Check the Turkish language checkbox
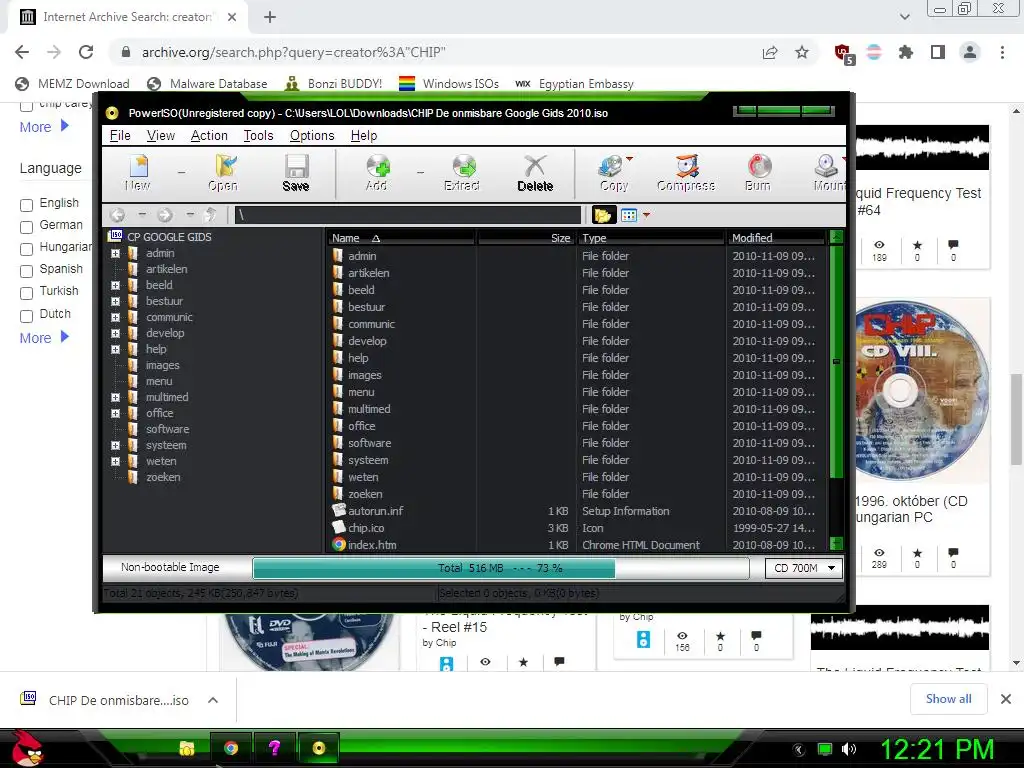 coord(27,293)
